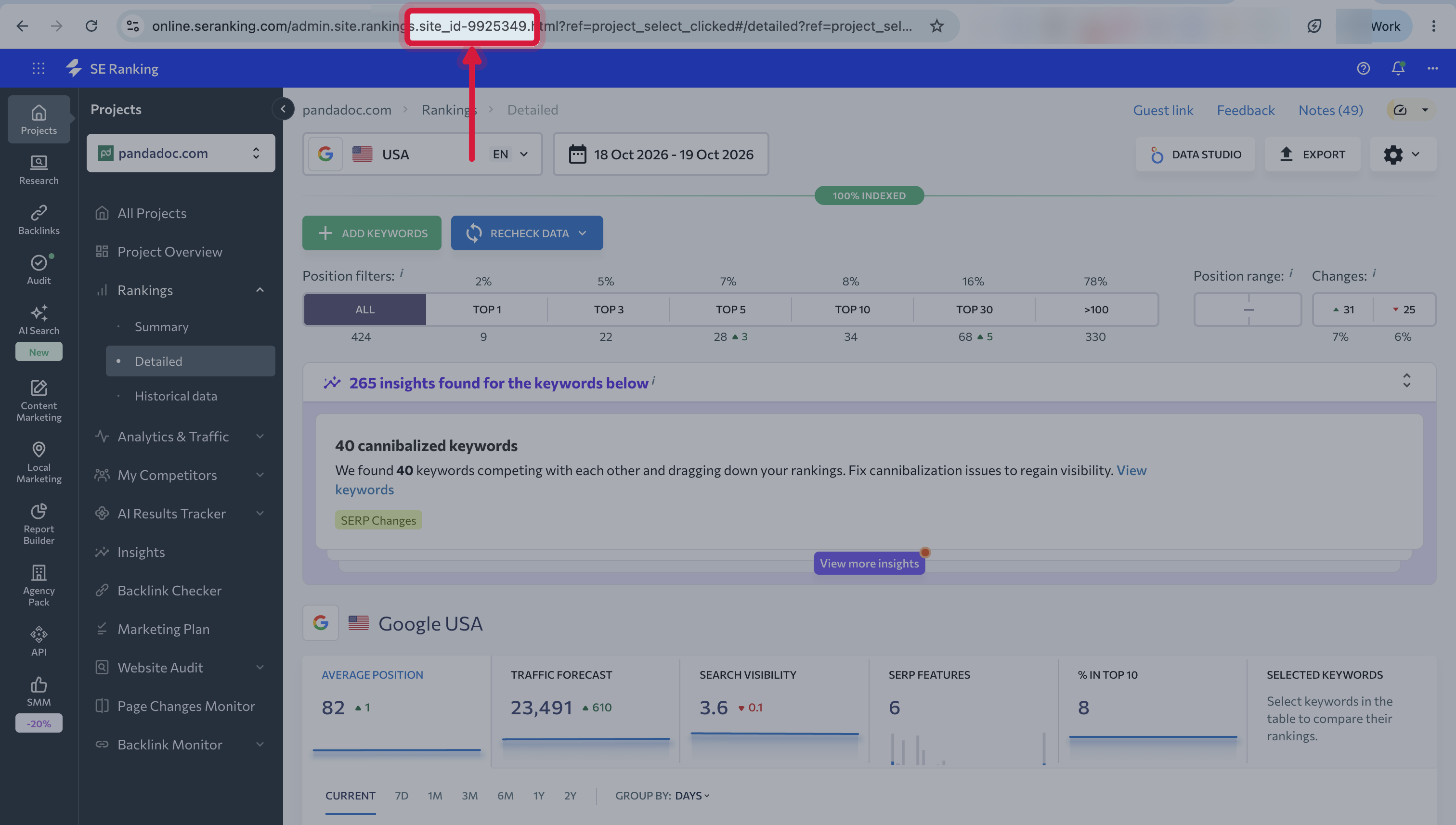Open AI Search in the left icon bar

pos(39,320)
